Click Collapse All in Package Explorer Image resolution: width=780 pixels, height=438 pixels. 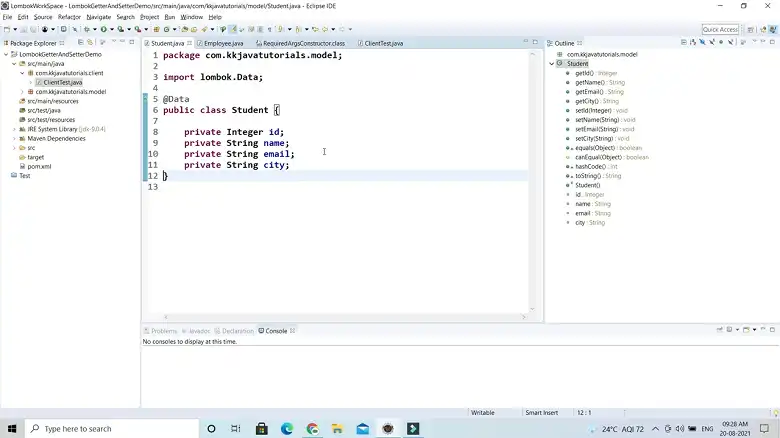pyautogui.click(x=81, y=42)
